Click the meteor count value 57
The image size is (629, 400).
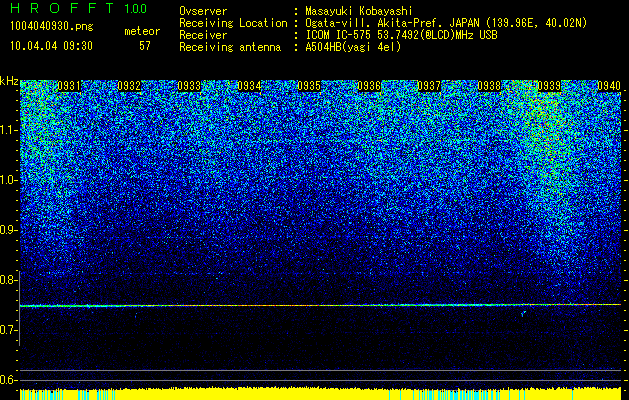[145, 46]
